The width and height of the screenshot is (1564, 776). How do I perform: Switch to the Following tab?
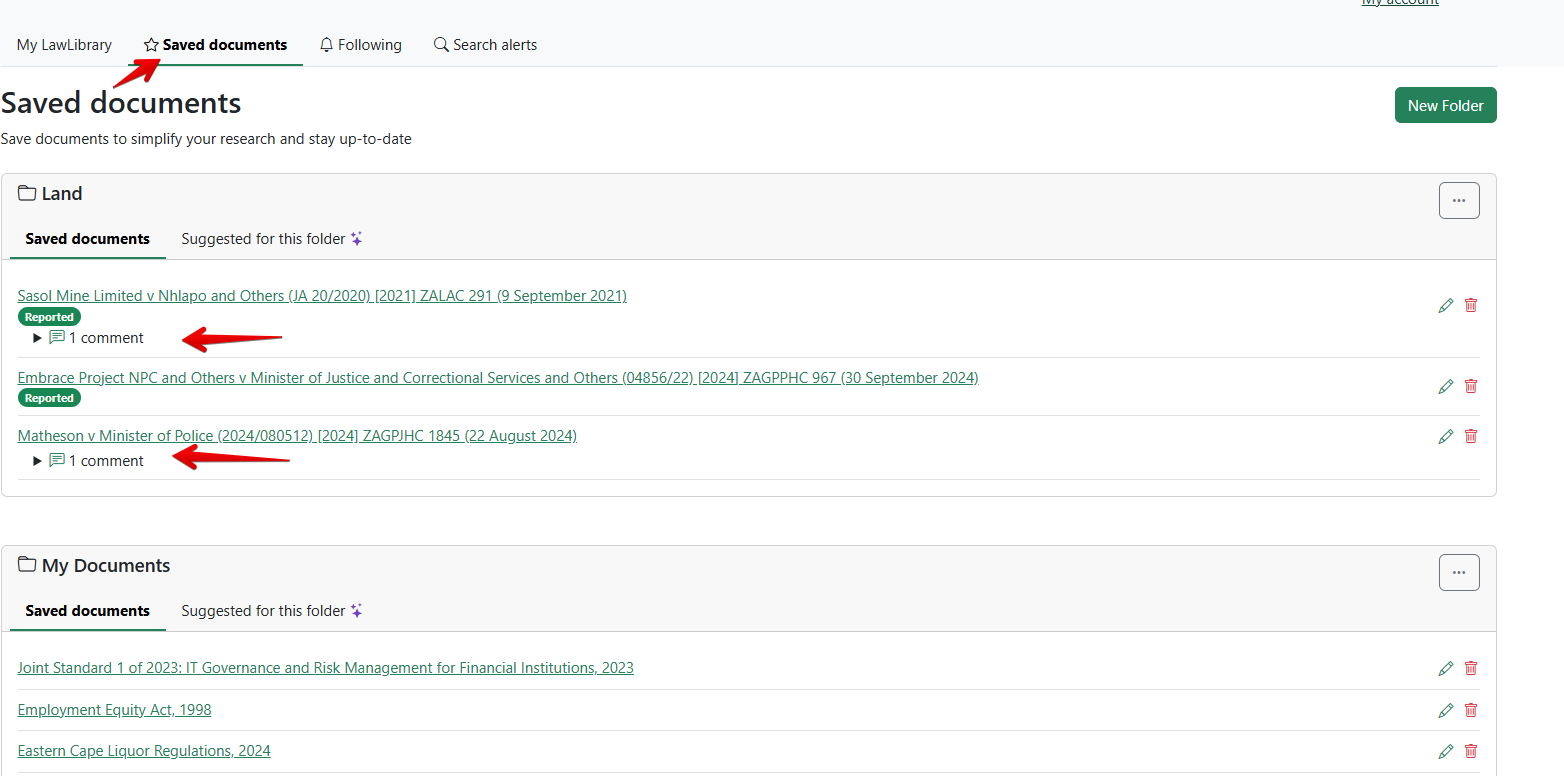(360, 45)
